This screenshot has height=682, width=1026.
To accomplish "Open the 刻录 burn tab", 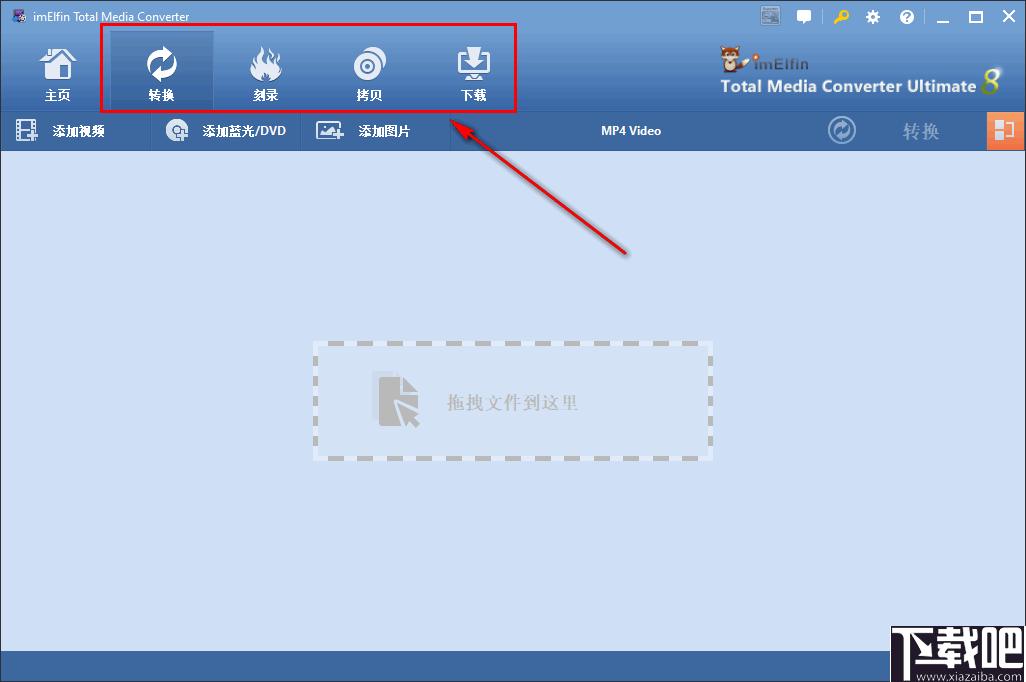I will [x=265, y=75].
